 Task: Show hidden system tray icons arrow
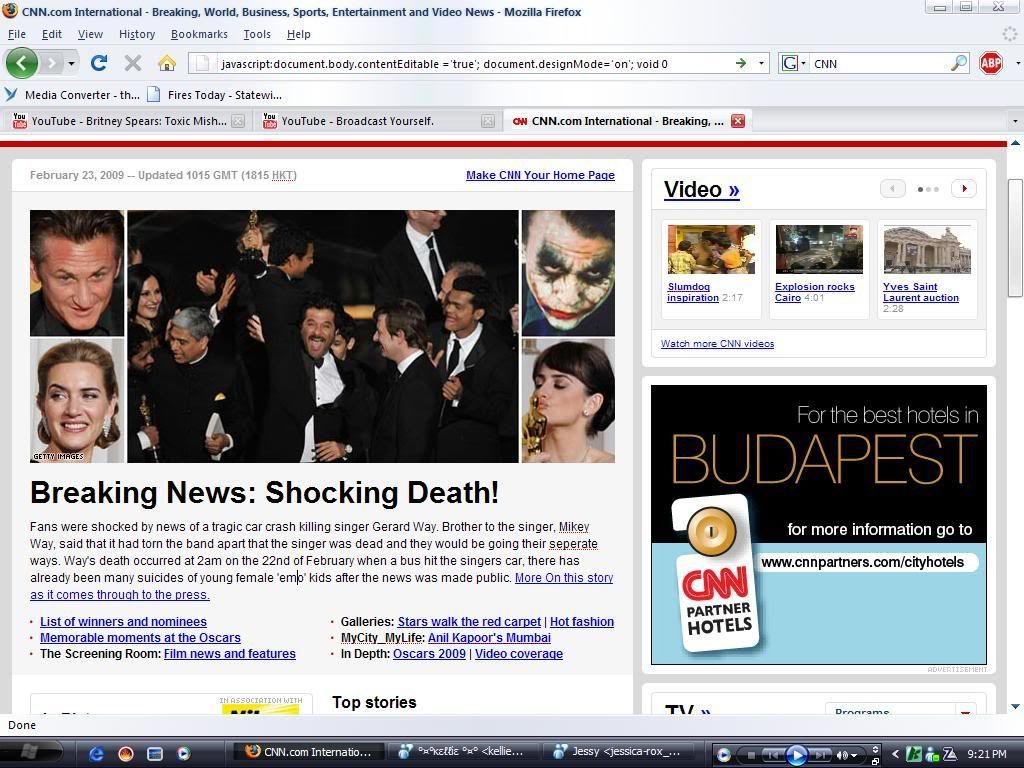point(895,754)
